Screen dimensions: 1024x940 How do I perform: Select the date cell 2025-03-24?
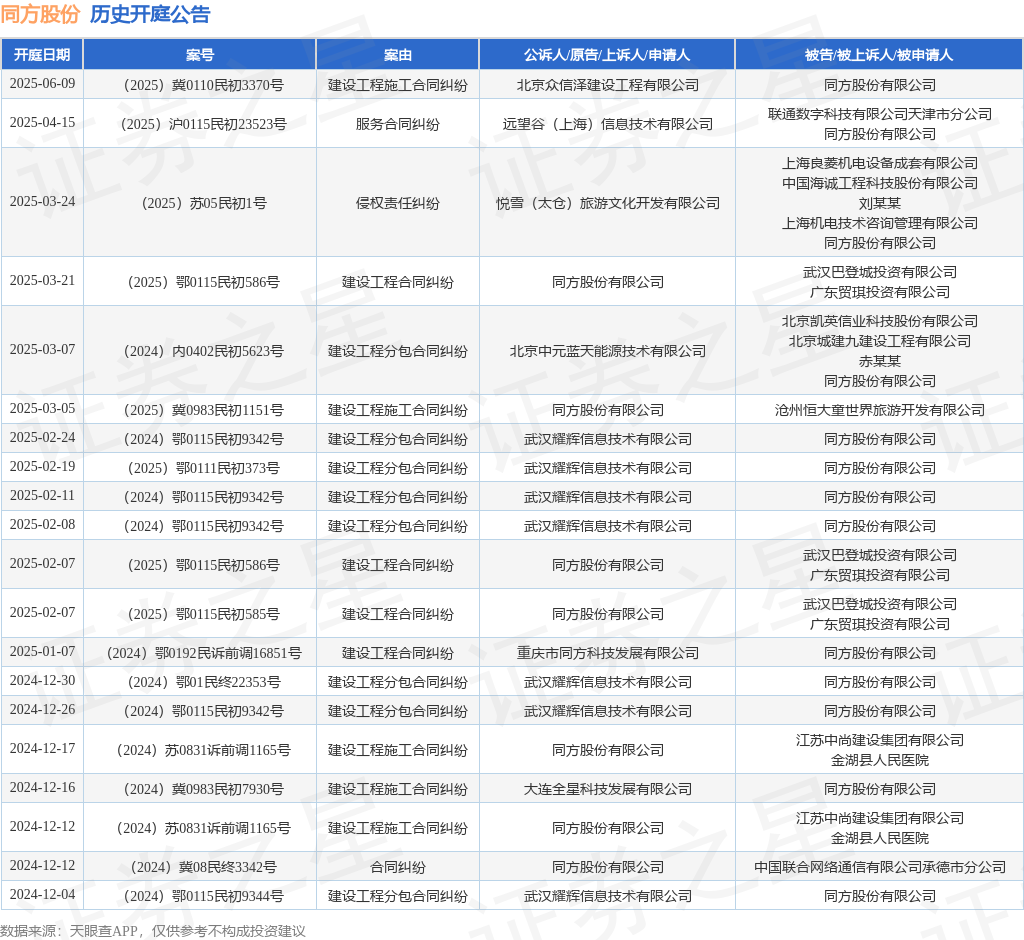tap(42, 202)
